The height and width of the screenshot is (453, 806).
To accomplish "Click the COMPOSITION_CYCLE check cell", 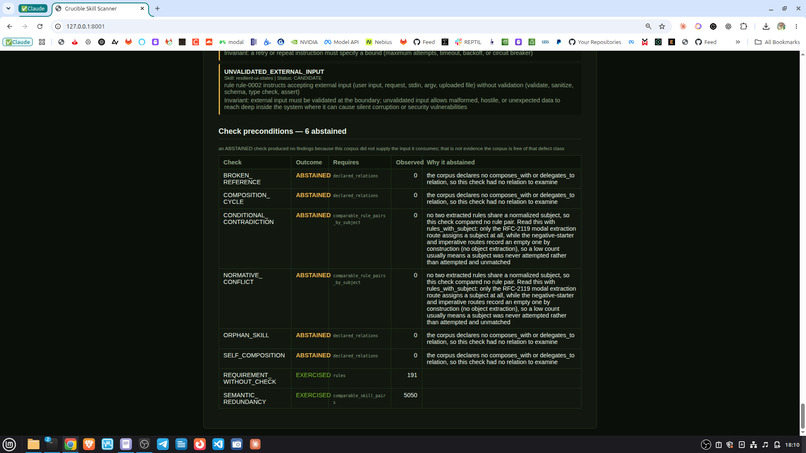I will (x=255, y=198).
